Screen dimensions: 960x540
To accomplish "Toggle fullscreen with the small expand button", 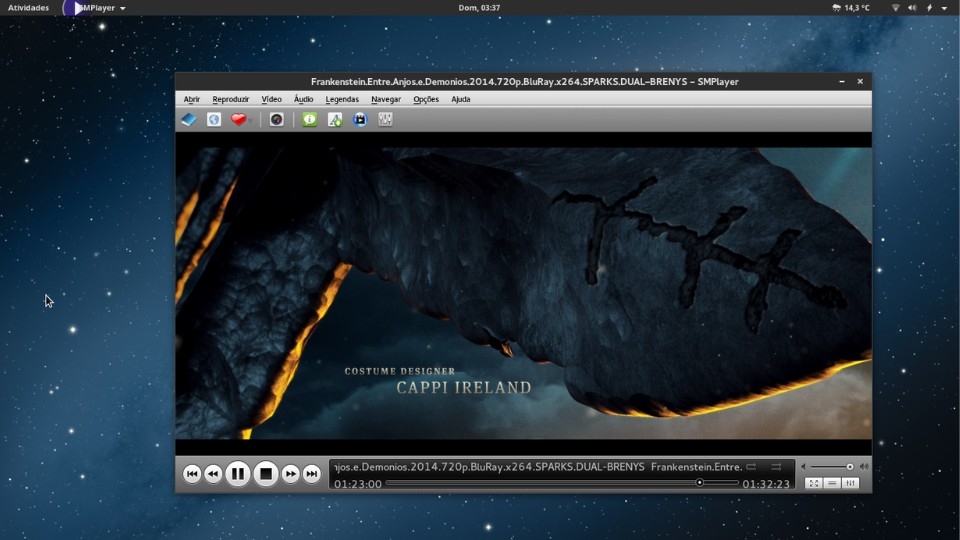I will [x=813, y=483].
